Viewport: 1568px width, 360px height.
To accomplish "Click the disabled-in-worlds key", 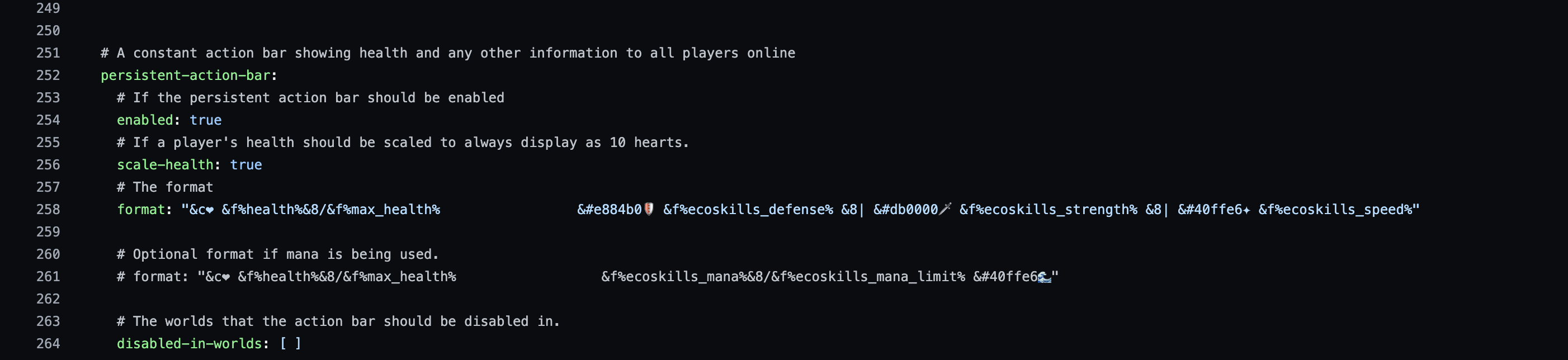I will (190, 344).
